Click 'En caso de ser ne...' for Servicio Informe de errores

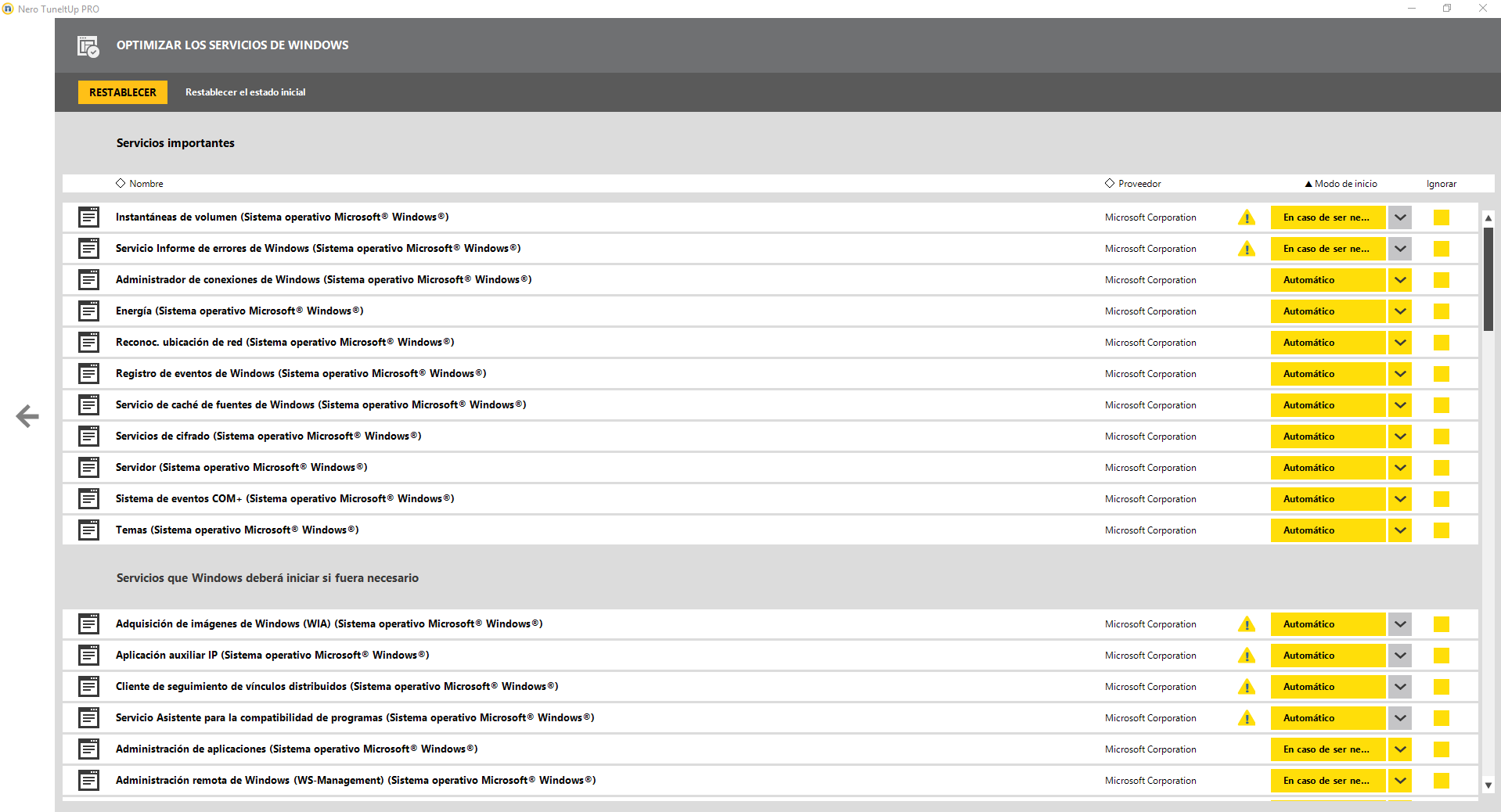click(1328, 249)
